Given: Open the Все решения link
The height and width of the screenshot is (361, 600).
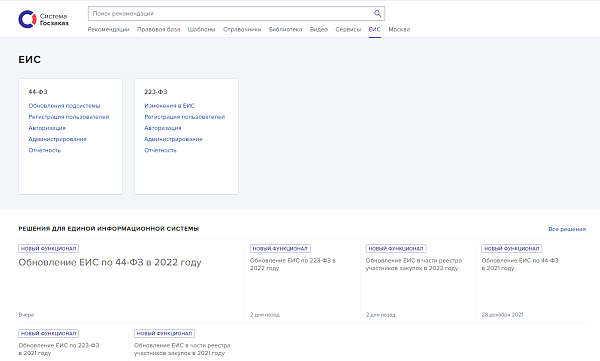Looking at the screenshot, I should [567, 229].
